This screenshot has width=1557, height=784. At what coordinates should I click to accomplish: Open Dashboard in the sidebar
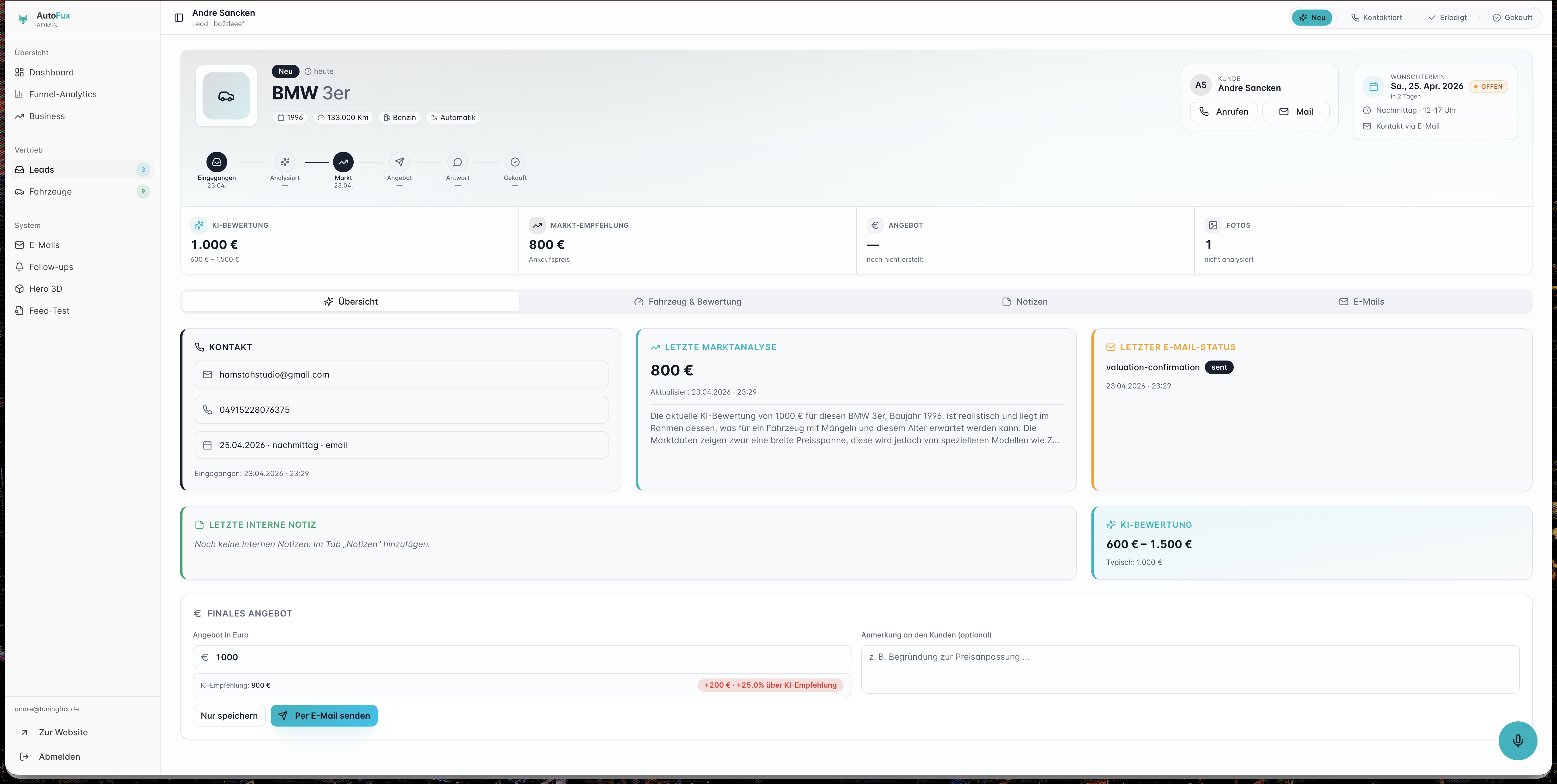pyautogui.click(x=82, y=72)
